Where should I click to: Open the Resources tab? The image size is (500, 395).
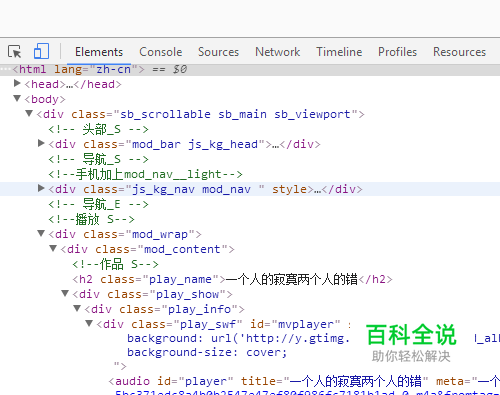click(x=459, y=52)
